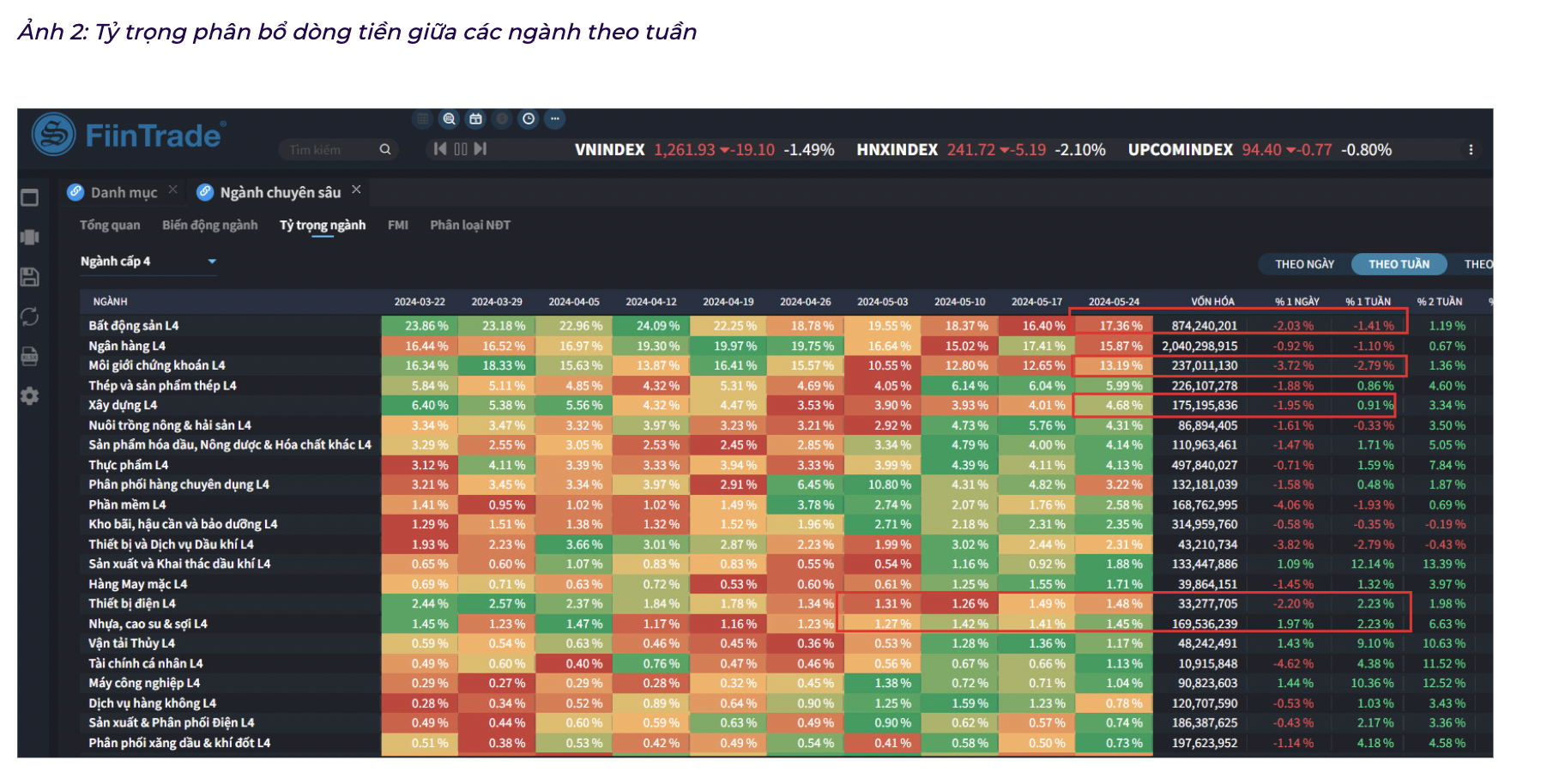Open the vertical three-dot menu at right

1471,150
